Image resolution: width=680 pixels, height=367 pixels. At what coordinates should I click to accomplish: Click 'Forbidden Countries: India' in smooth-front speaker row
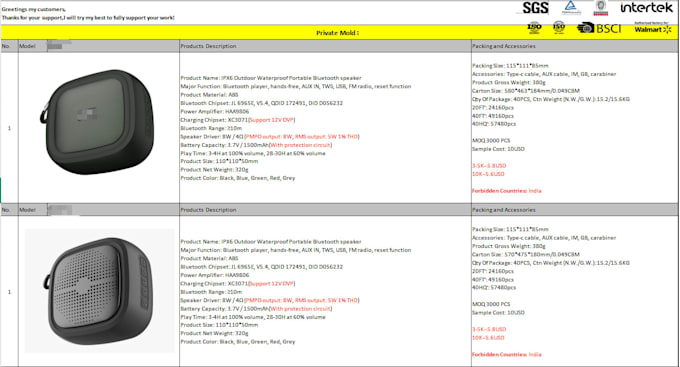pyautogui.click(x=507, y=191)
